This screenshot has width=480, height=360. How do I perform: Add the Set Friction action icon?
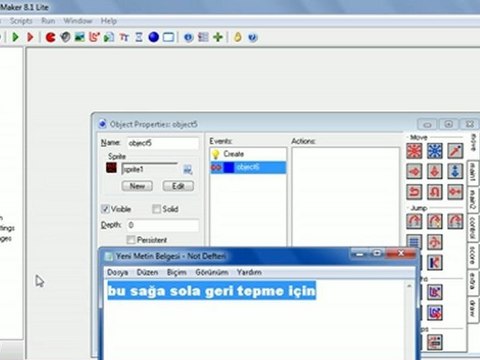(455, 192)
